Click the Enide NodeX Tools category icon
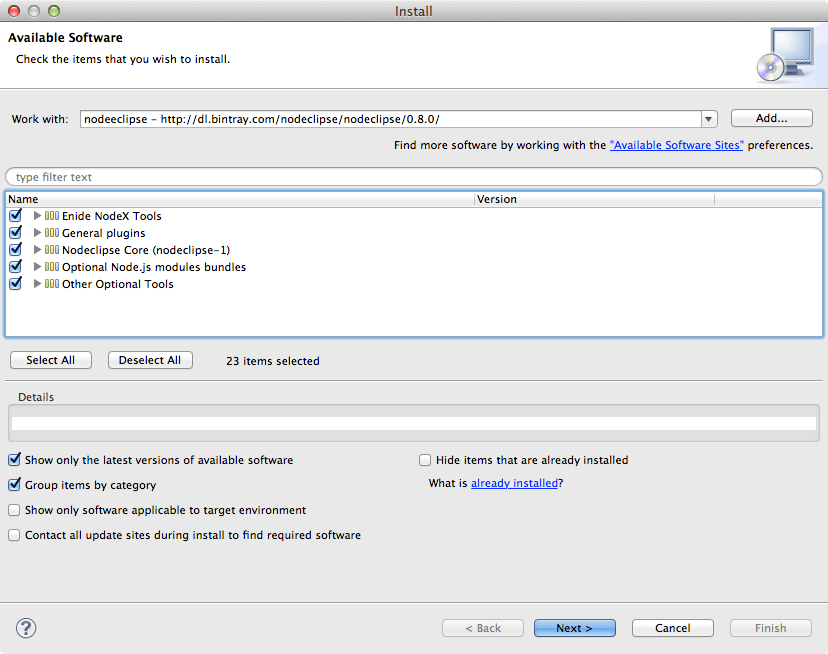 click(x=52, y=216)
